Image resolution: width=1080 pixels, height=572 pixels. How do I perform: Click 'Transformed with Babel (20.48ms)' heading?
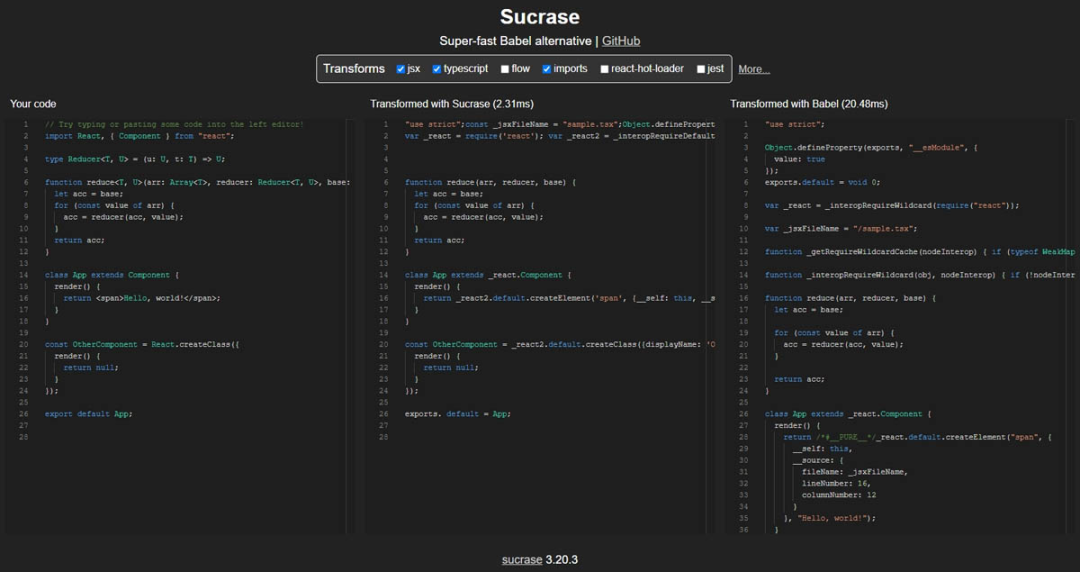[x=809, y=104]
